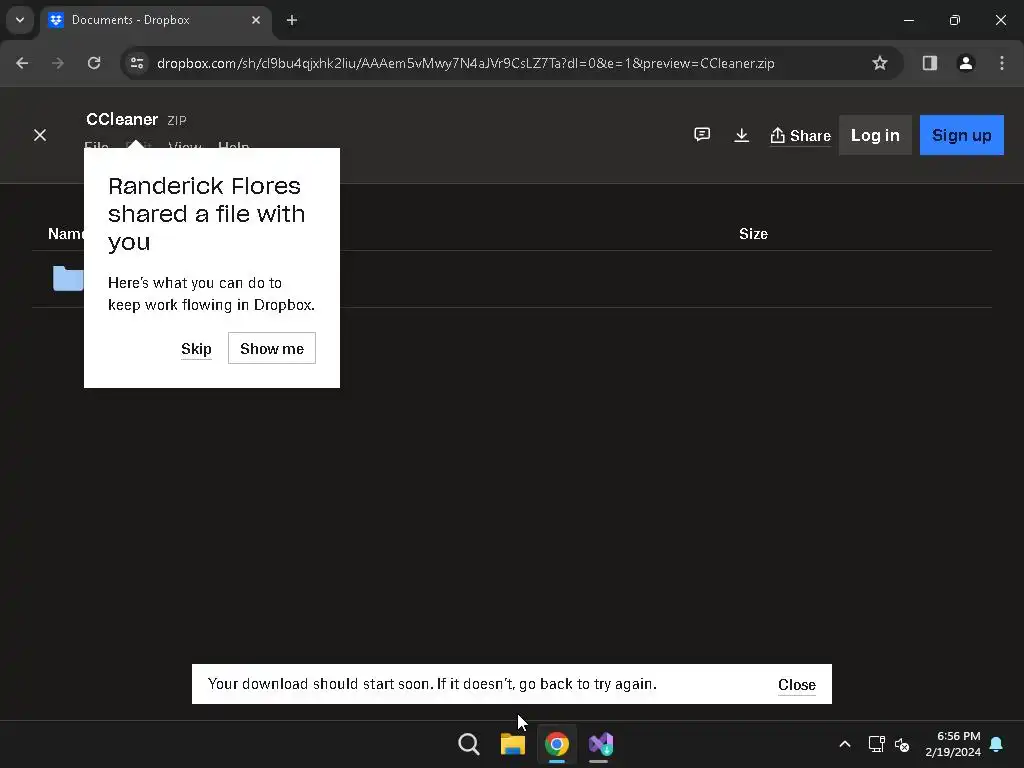Screen dimensions: 1024x768
Task: Open the Chrome profile menu
Action: [965, 63]
